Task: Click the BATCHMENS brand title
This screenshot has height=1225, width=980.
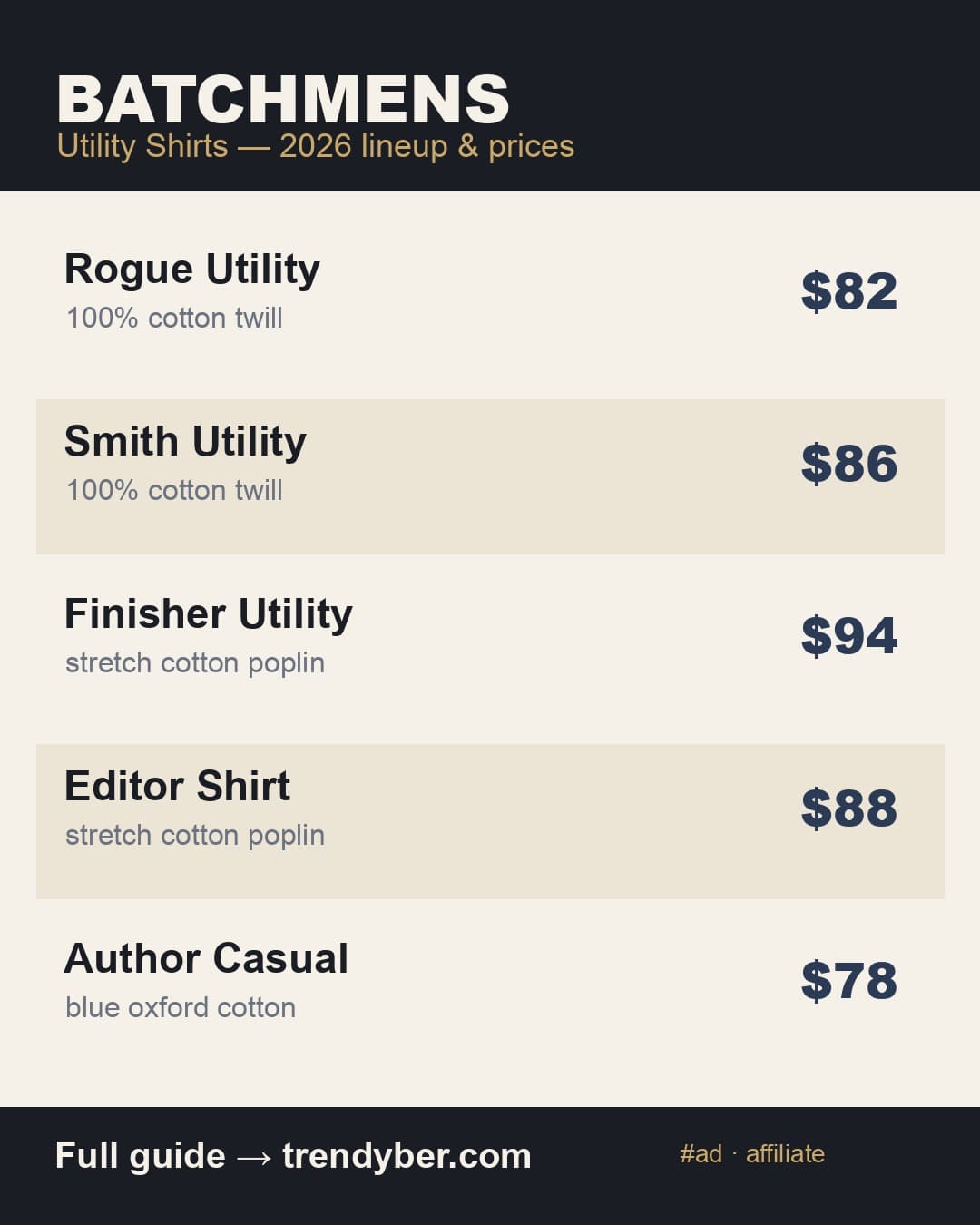Action: tap(283, 100)
